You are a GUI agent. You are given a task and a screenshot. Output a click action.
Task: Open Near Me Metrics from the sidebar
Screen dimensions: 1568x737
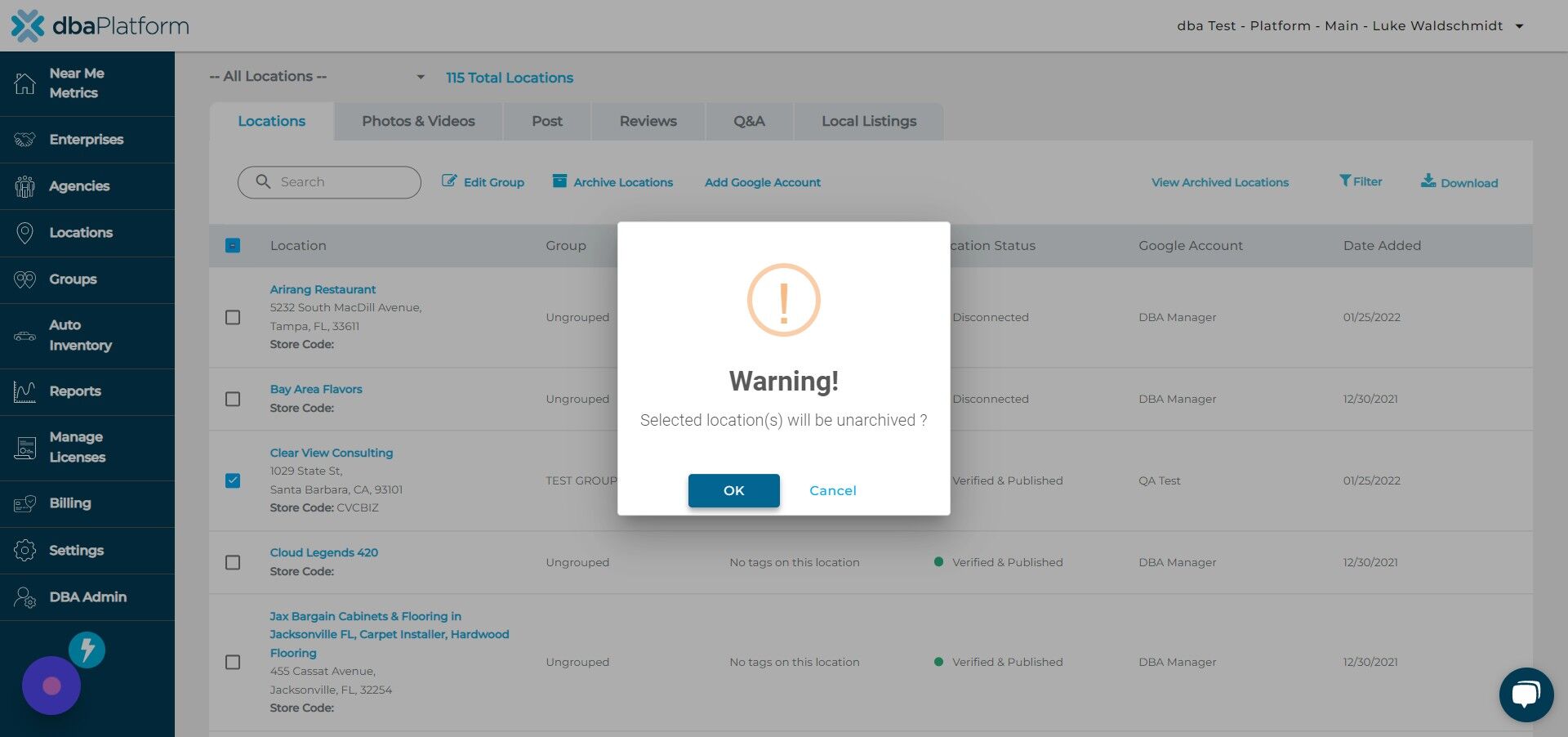24,83
